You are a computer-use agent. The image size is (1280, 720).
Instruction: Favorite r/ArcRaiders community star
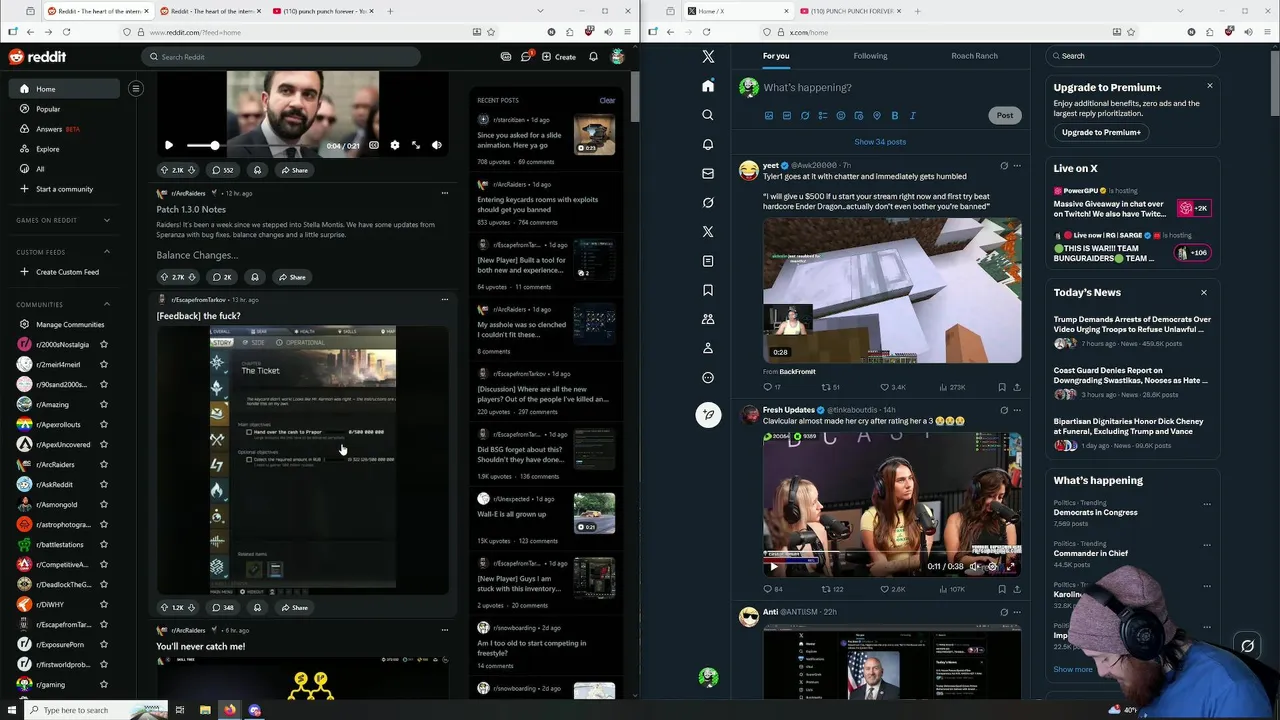point(104,465)
